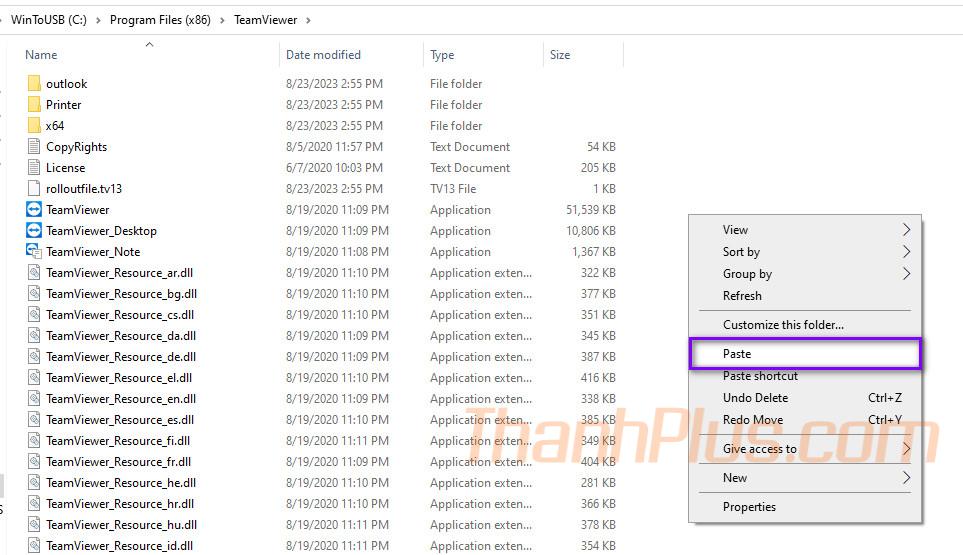Open the Group by submenu
The height and width of the screenshot is (555, 963).
tap(747, 274)
